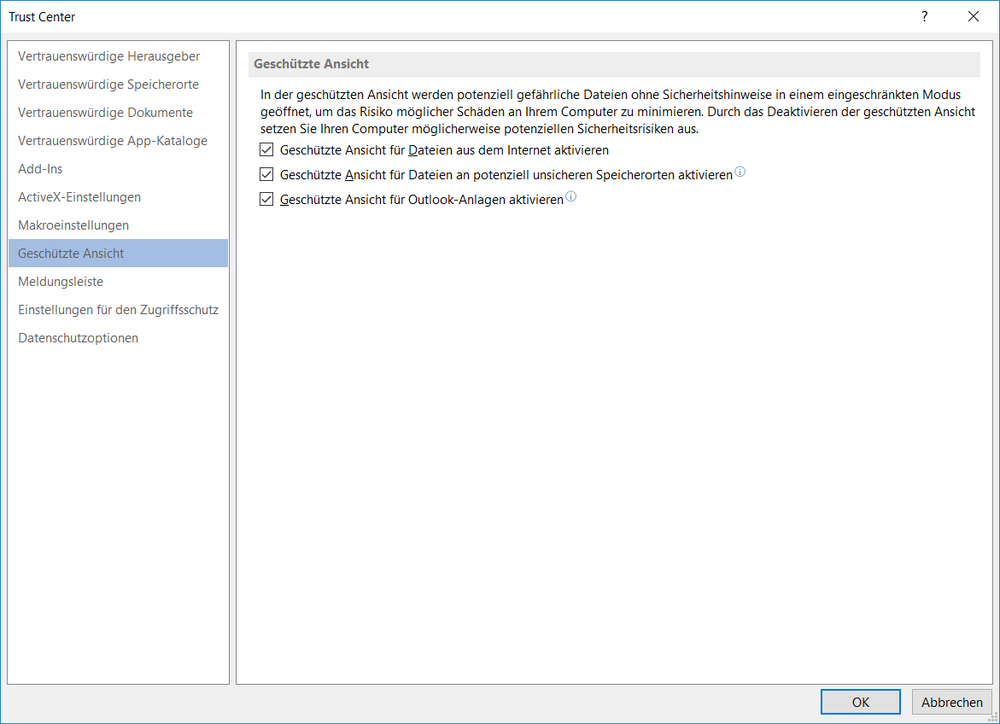Image resolution: width=1000 pixels, height=724 pixels.
Task: Toggle protected view for unsicheren Speicherorten
Action: [x=266, y=175]
